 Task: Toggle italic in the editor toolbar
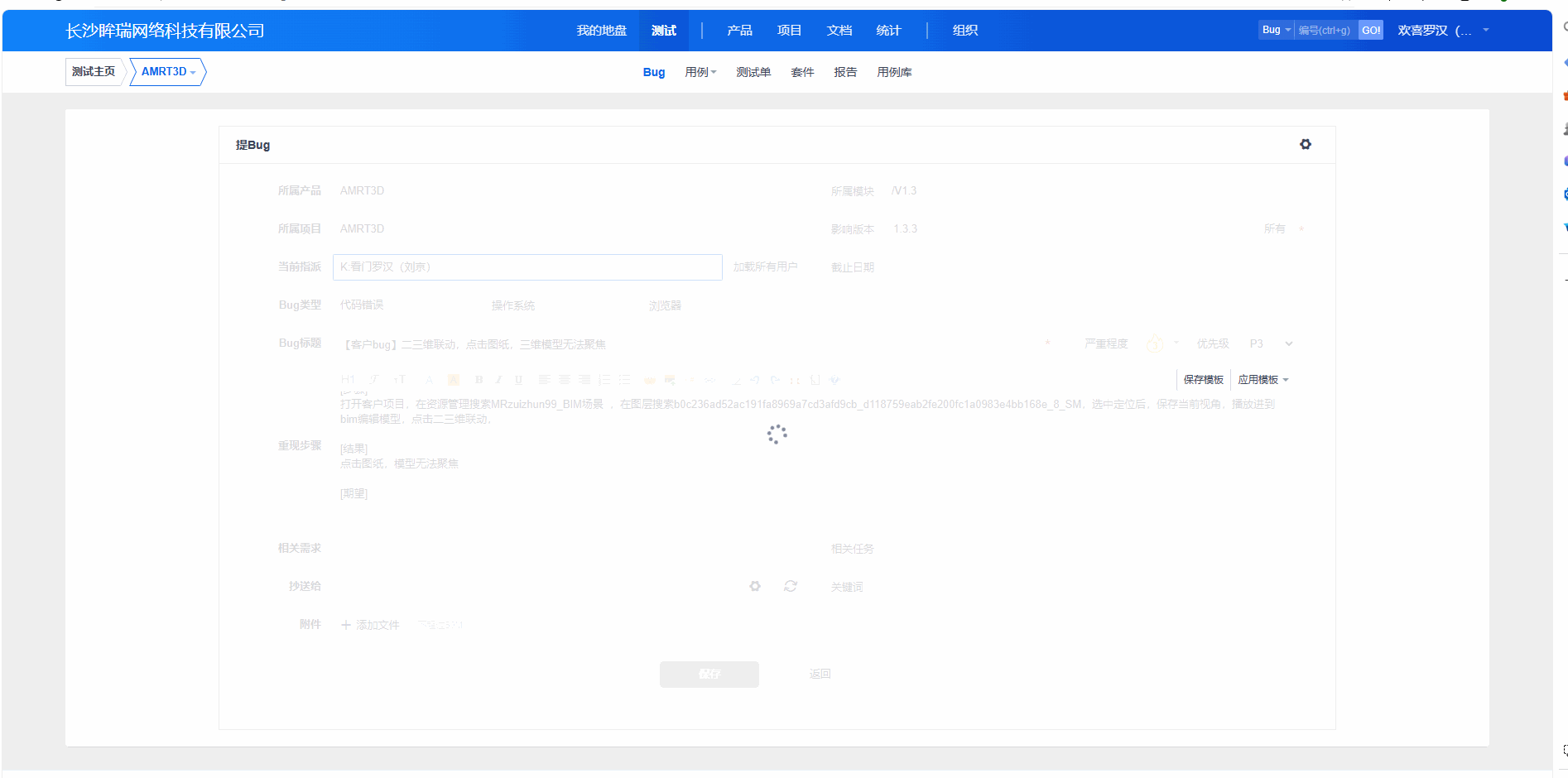[498, 380]
